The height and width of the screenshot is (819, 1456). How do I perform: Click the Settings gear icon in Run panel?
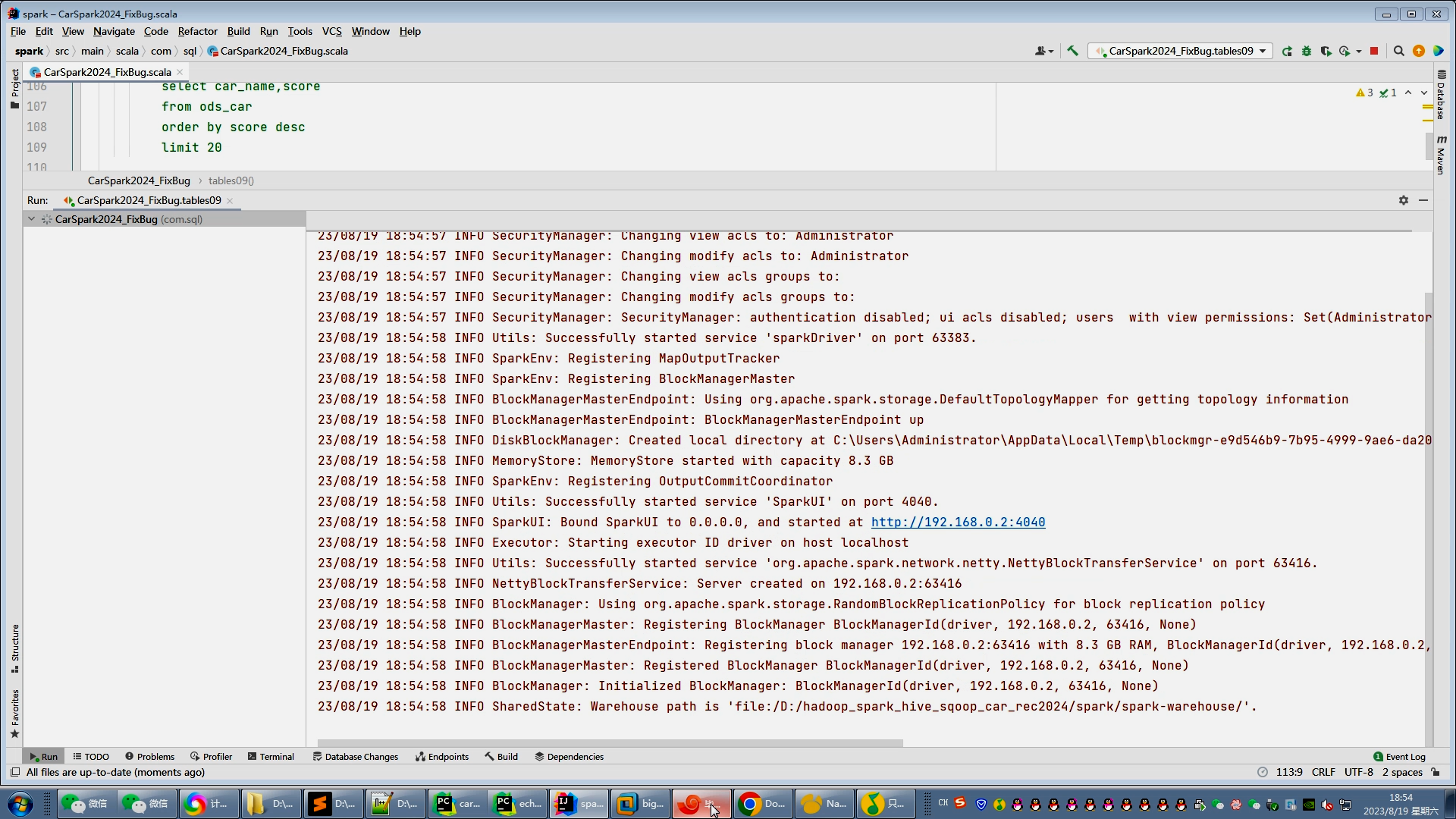tap(1404, 199)
